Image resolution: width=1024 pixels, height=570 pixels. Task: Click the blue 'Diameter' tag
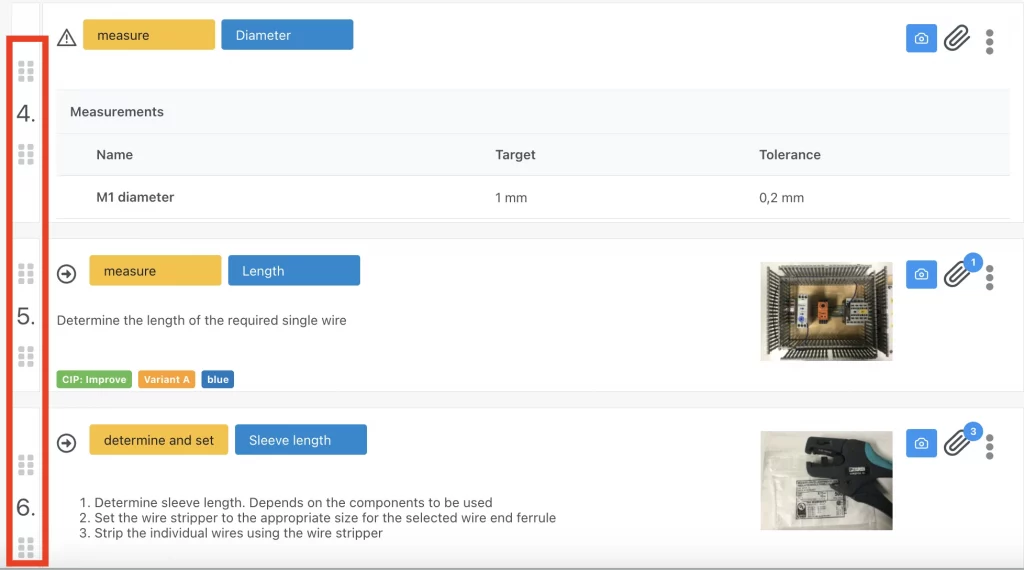287,35
